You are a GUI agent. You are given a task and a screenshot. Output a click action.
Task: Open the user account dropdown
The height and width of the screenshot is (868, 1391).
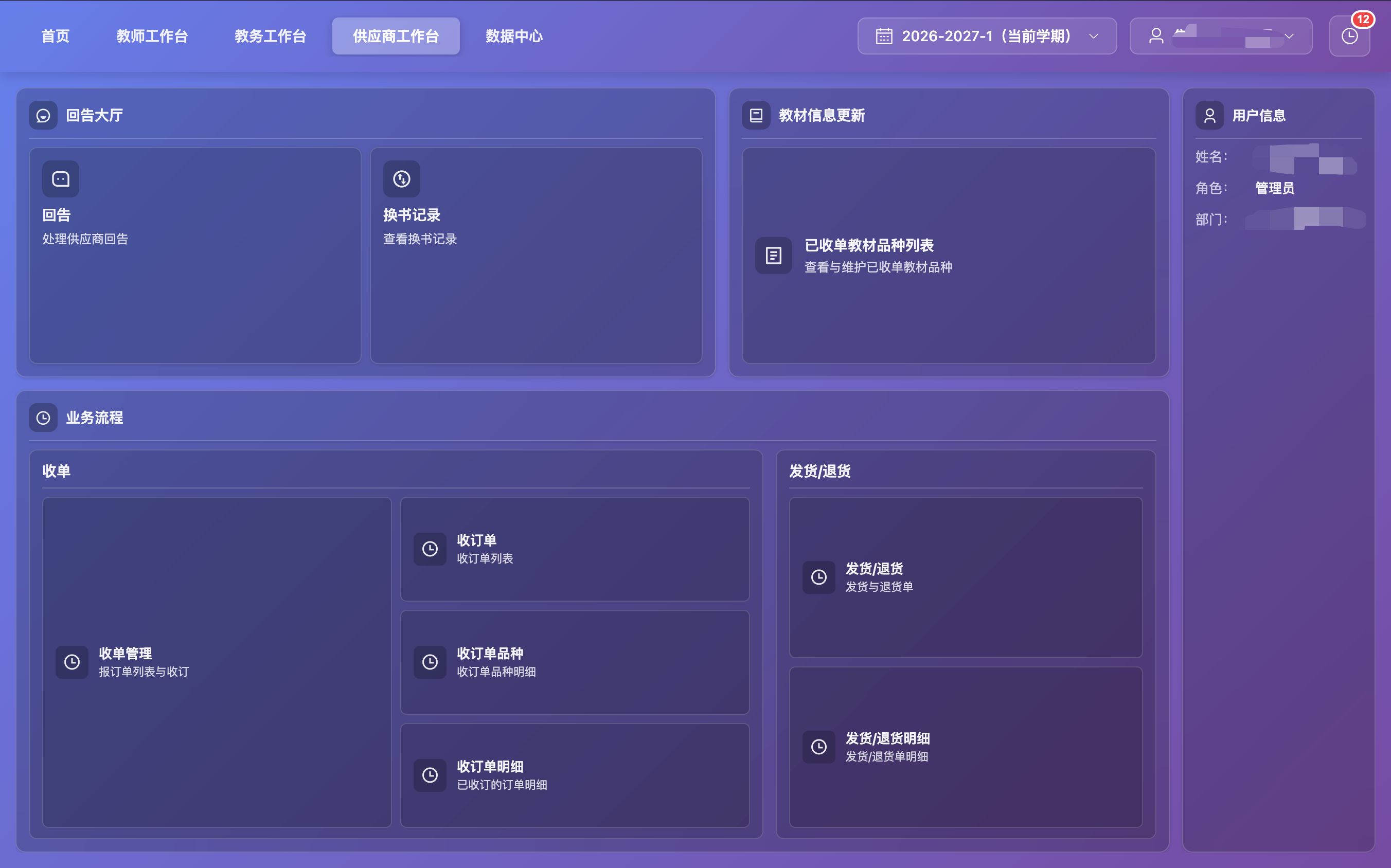coord(1220,36)
